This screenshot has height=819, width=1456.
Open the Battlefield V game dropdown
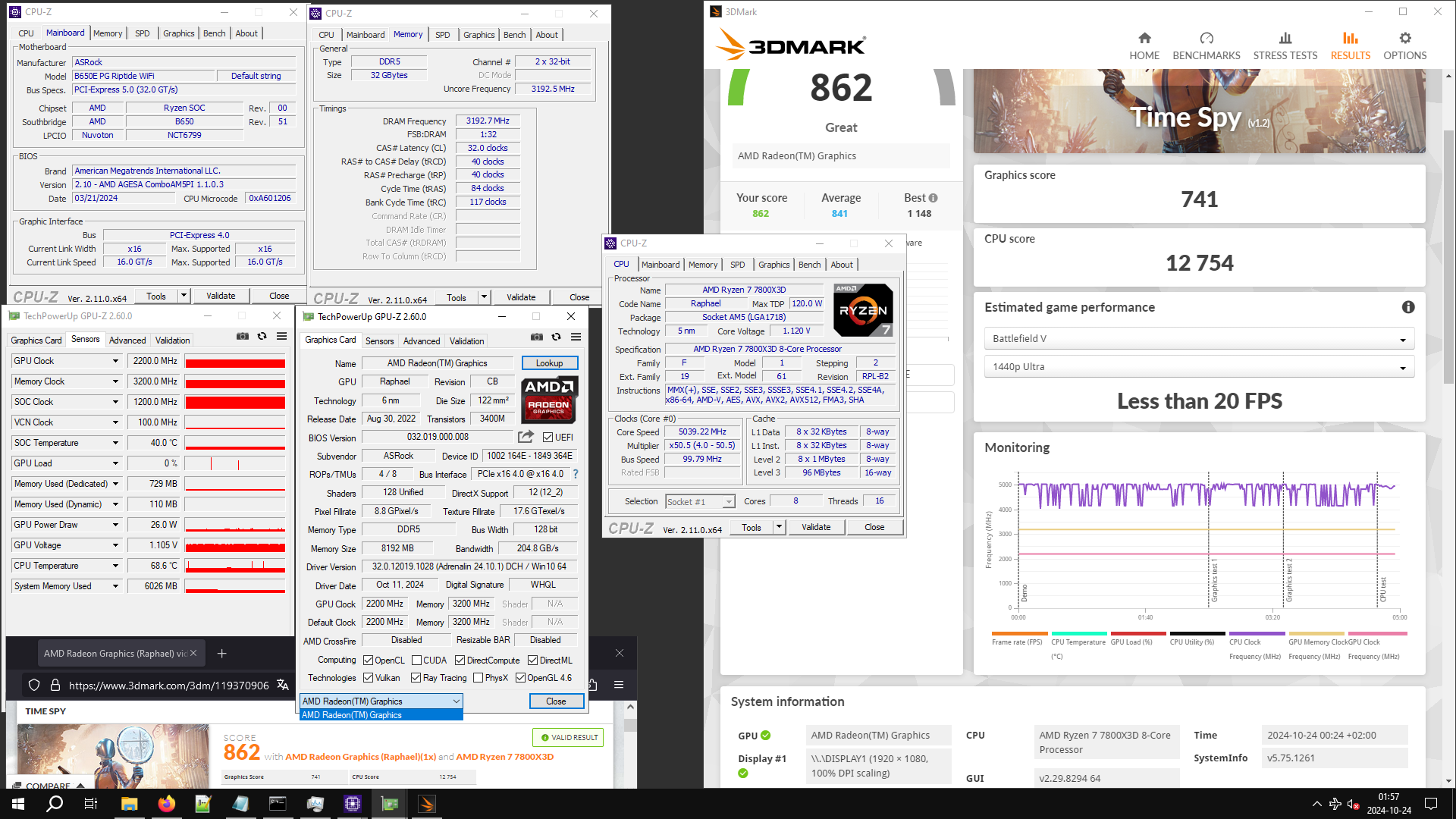pos(1199,339)
